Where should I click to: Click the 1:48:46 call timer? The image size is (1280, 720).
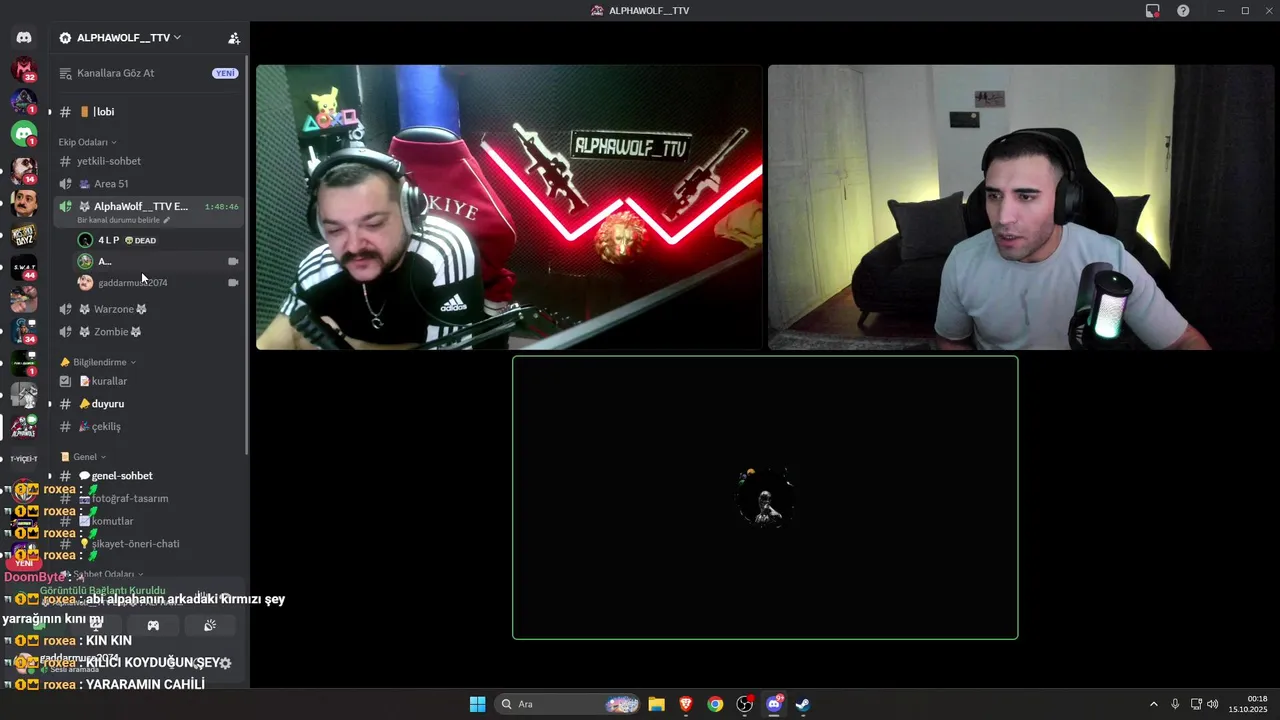pos(222,207)
